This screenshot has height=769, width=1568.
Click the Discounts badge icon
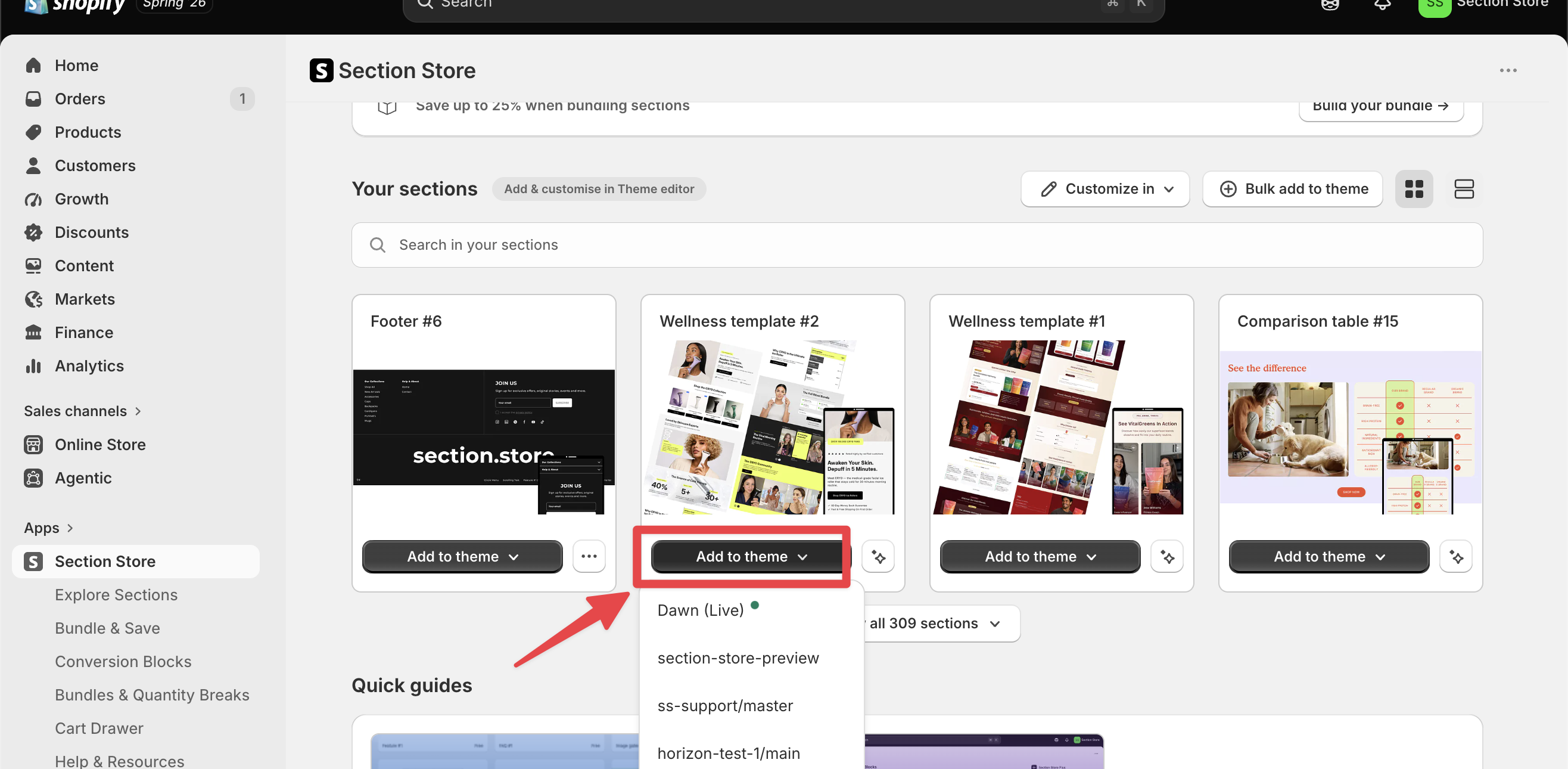pyautogui.click(x=33, y=232)
